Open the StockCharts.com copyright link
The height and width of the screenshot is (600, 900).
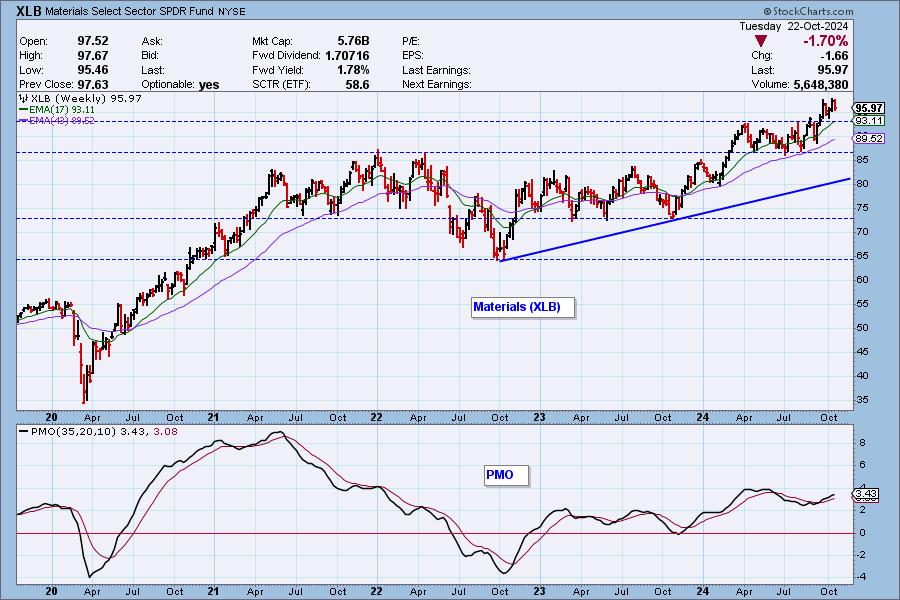808,11
